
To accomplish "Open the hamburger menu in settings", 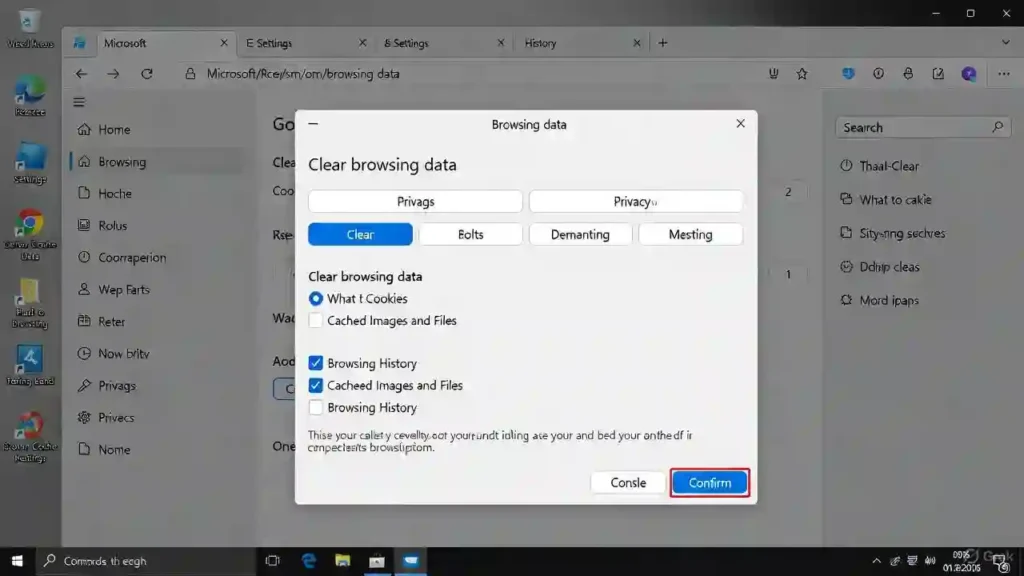I will pyautogui.click(x=78, y=101).
